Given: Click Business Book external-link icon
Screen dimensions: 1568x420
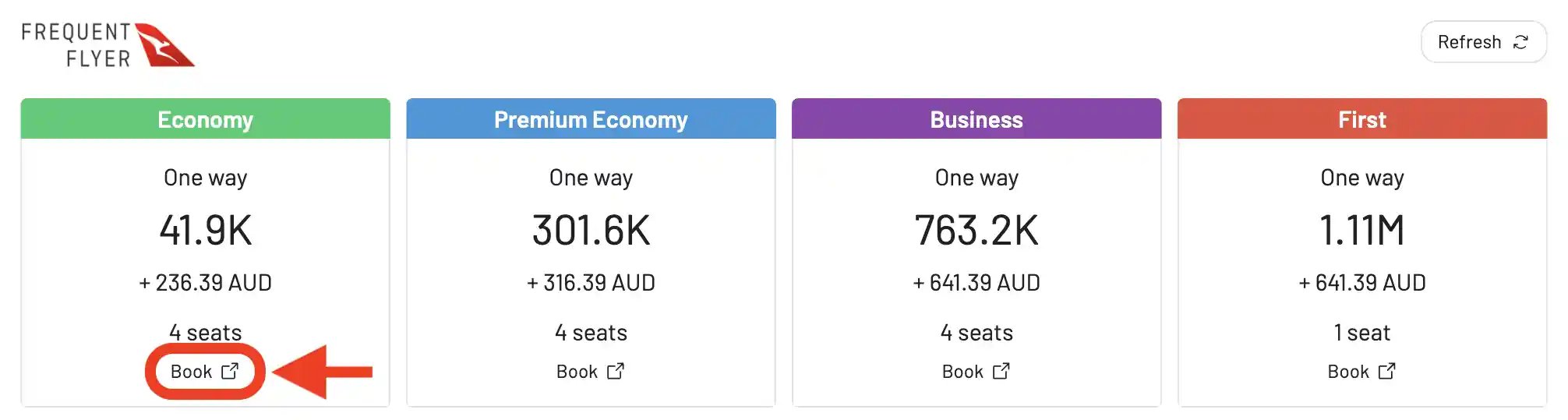Looking at the screenshot, I should tap(1001, 372).
